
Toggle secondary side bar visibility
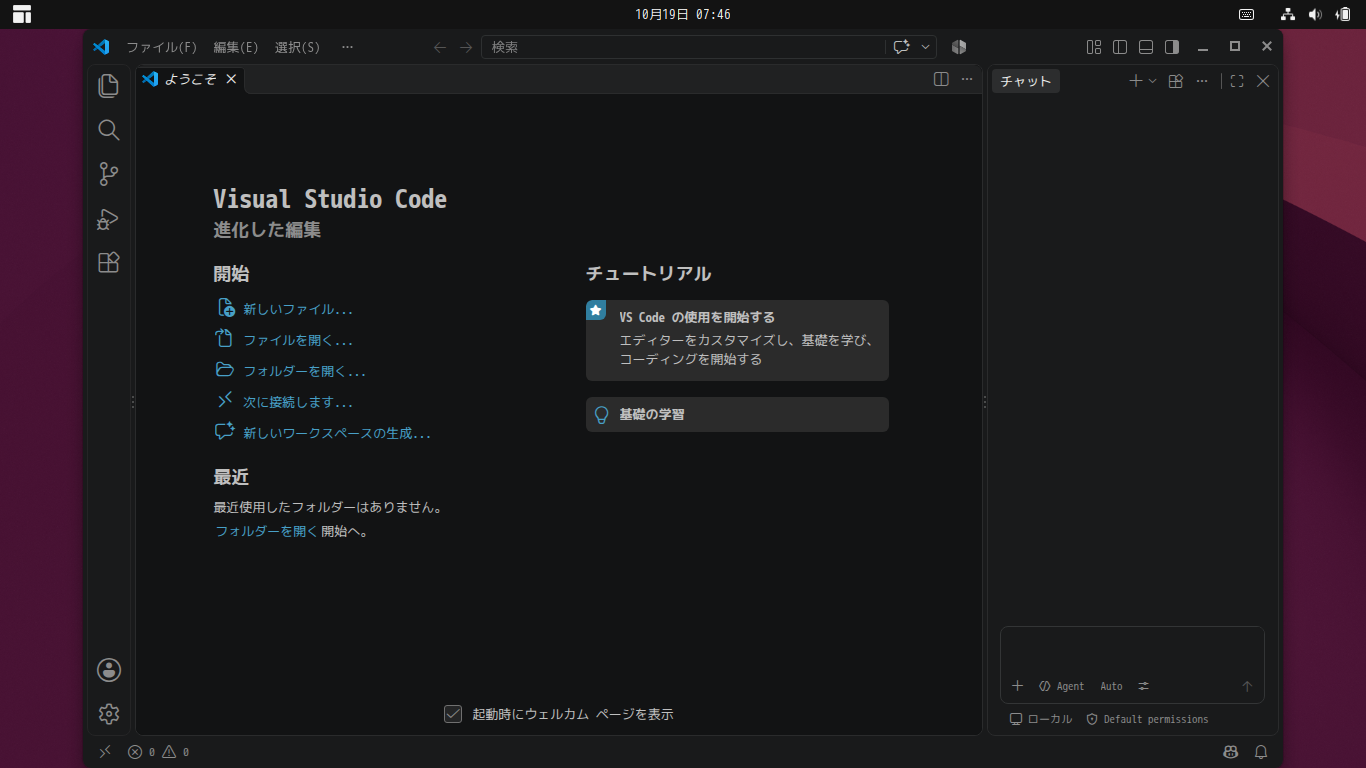1172,47
